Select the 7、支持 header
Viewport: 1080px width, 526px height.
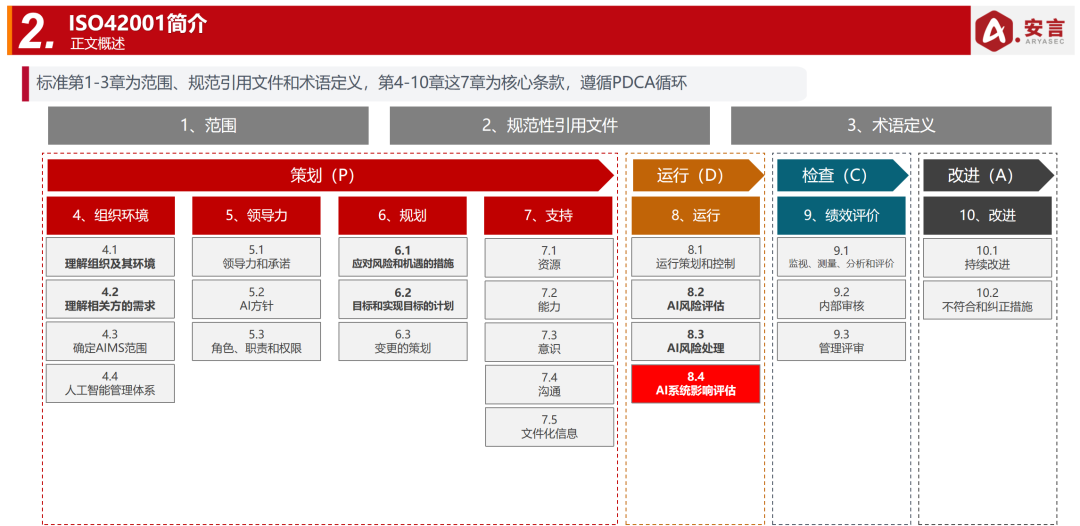548,215
